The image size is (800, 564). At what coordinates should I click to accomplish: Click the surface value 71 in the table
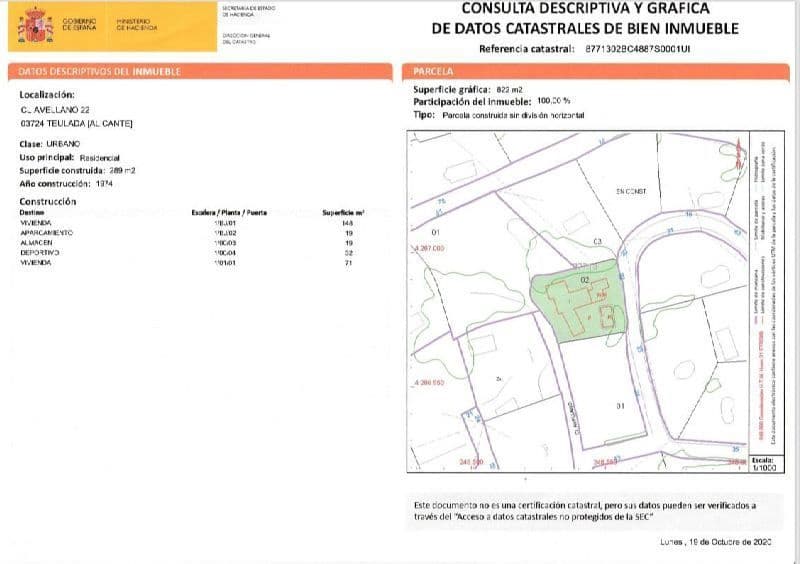[348, 262]
